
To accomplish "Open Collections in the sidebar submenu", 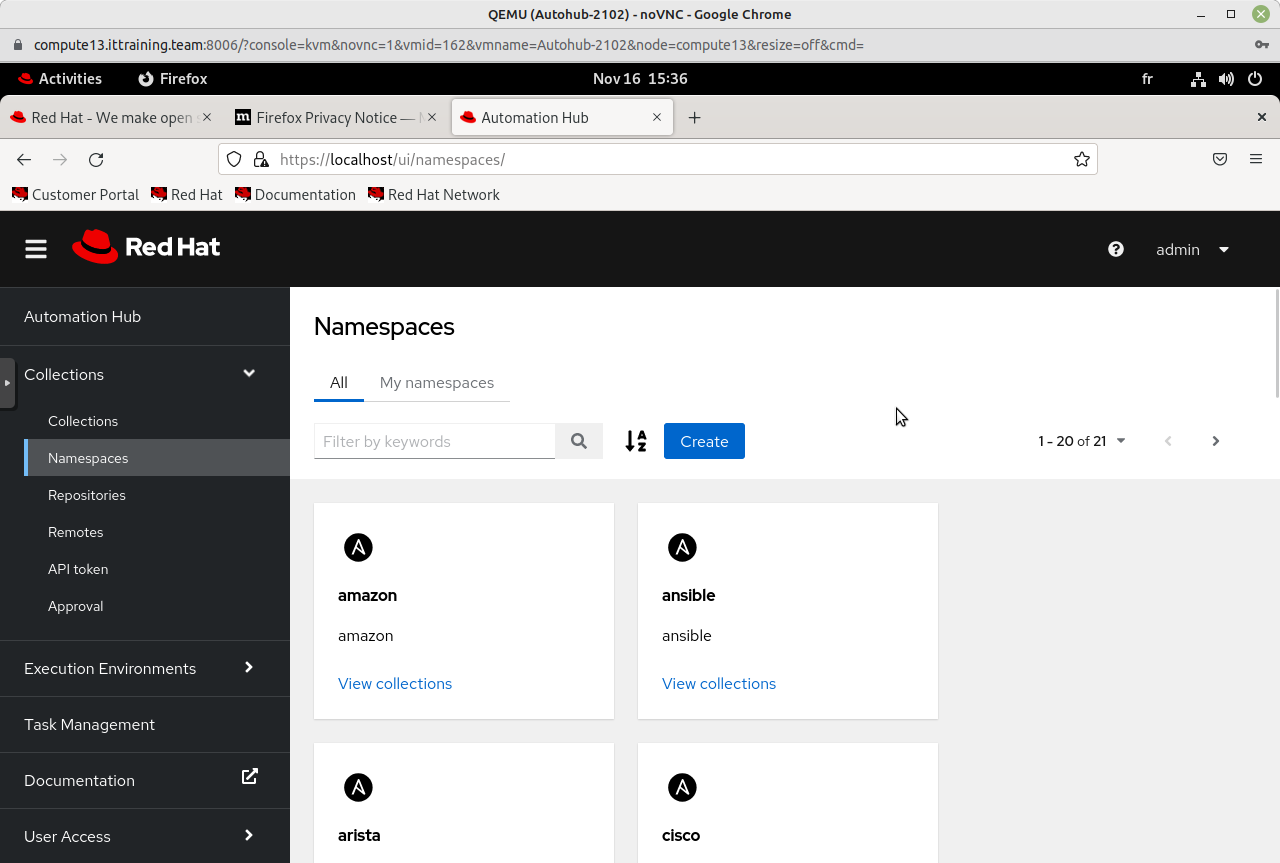I will click(x=83, y=421).
